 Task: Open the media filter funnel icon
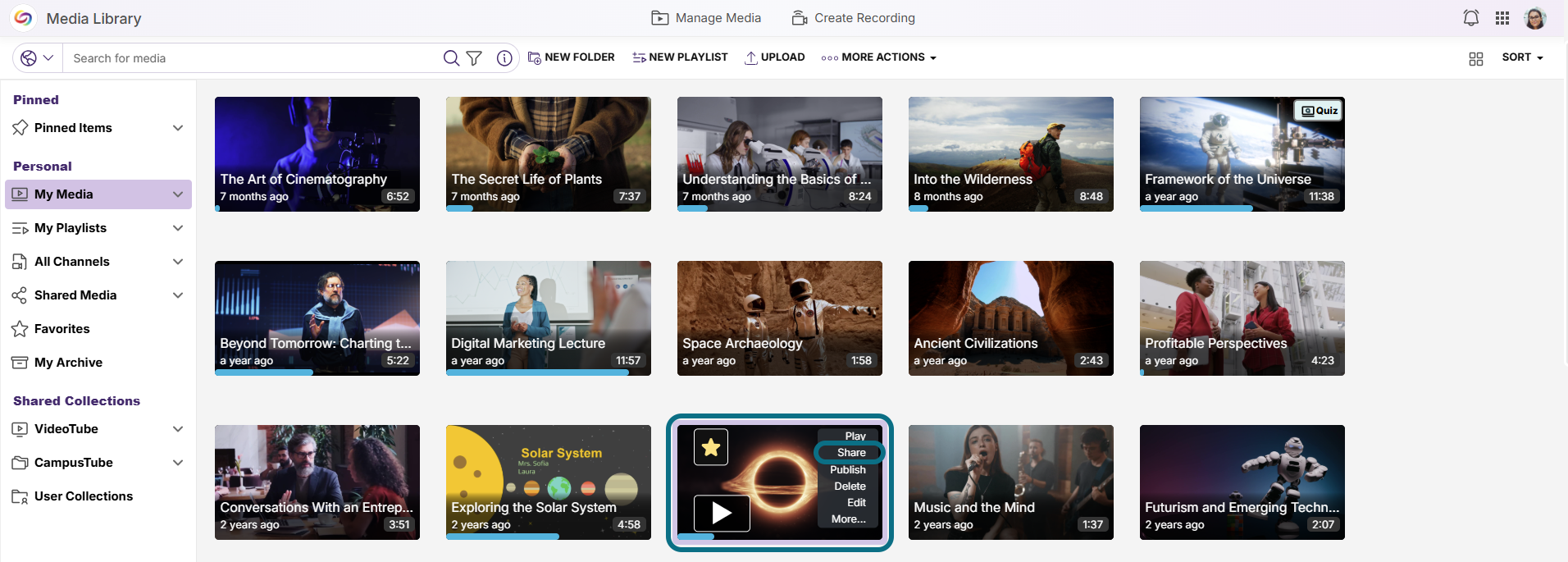(474, 58)
